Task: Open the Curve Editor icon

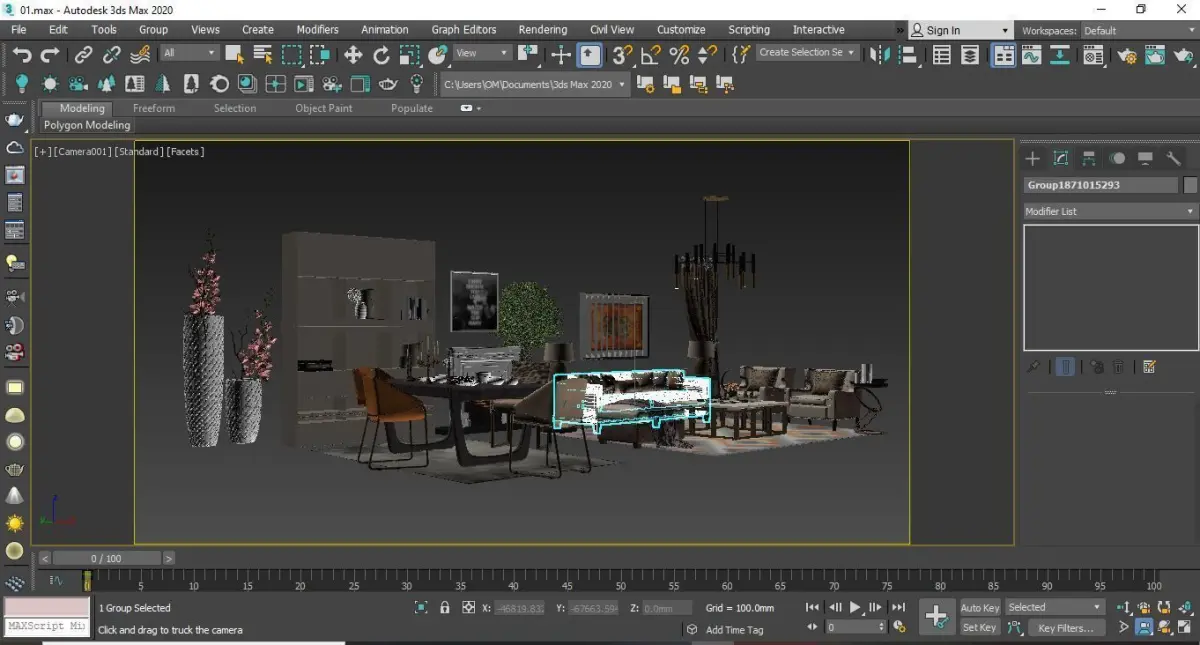Action: point(1031,55)
